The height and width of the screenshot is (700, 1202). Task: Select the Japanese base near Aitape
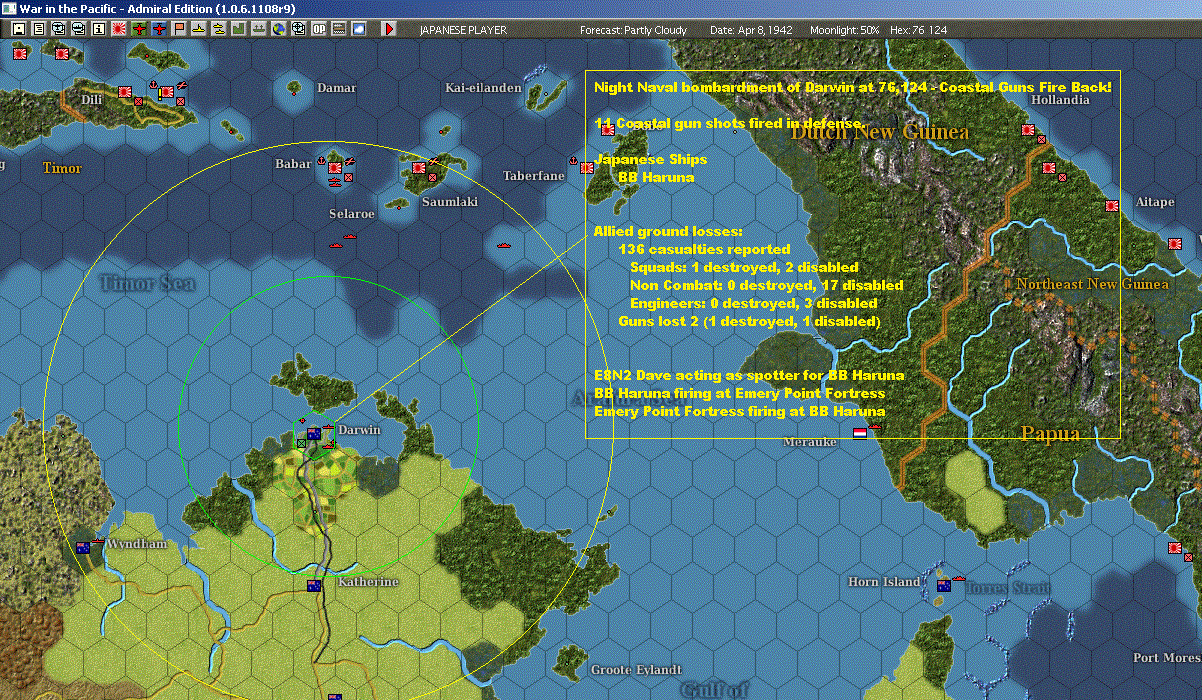pyautogui.click(x=1111, y=205)
